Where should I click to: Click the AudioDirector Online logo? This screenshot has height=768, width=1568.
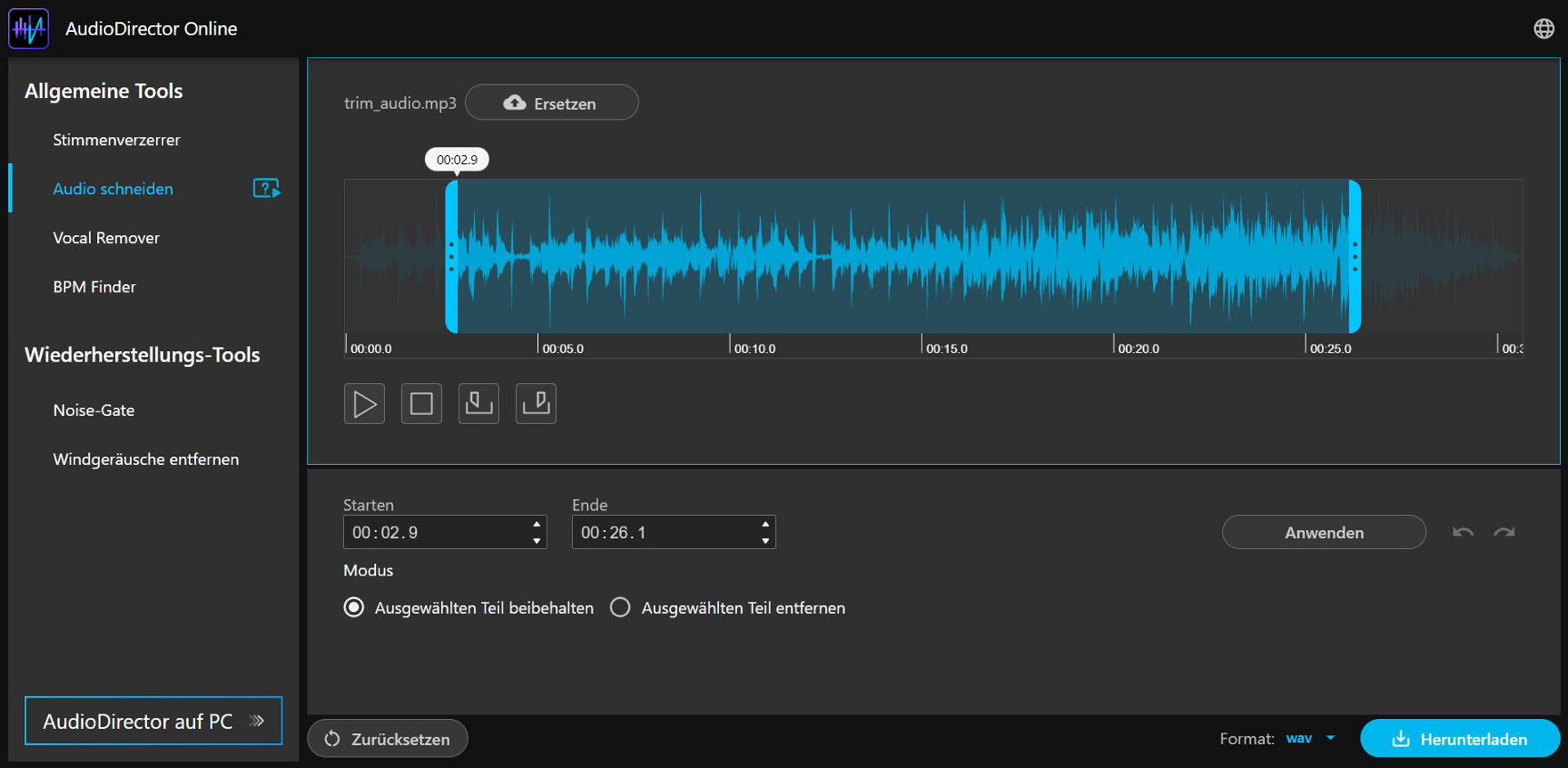29,29
